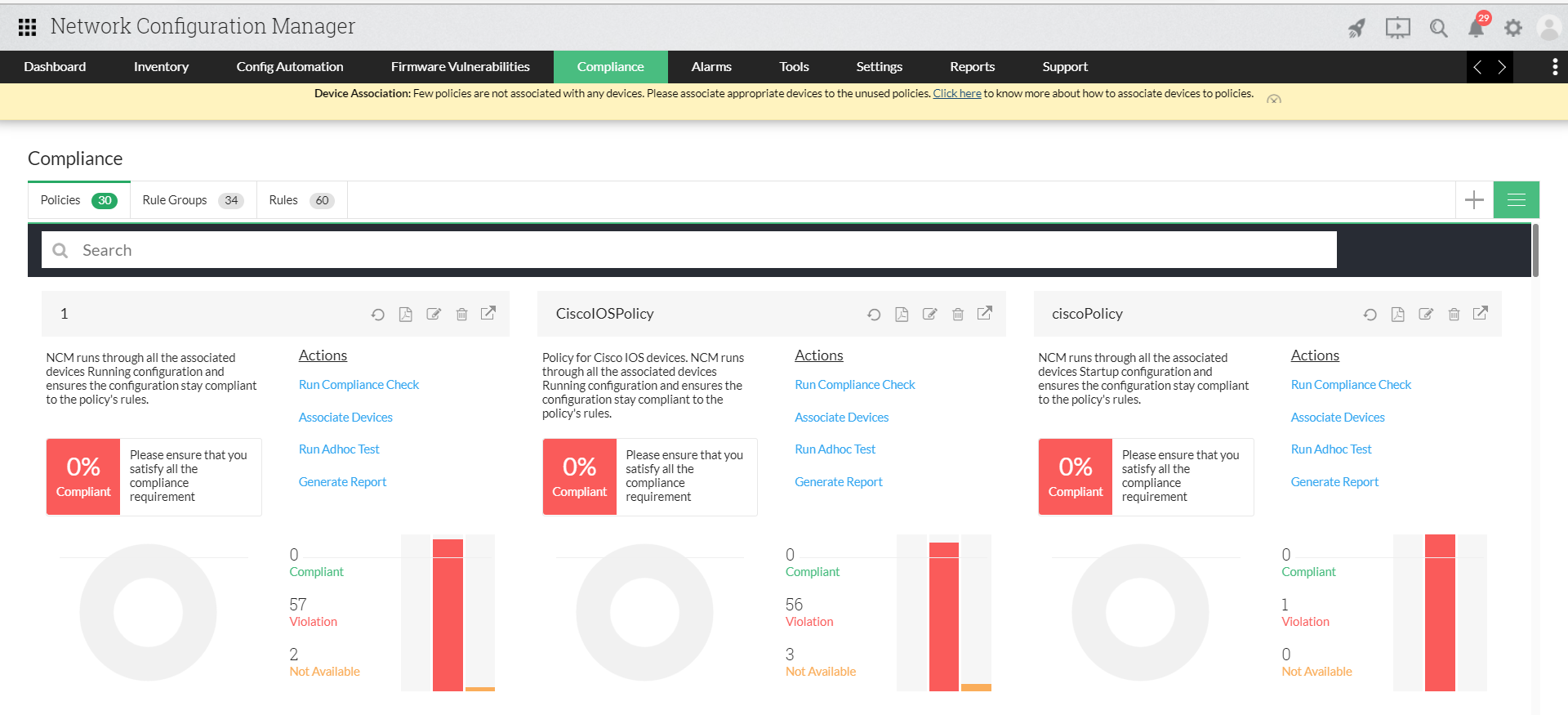Screen dimensions: 1568x715
Task: Export policy 1 as PDF icon
Action: 405,315
